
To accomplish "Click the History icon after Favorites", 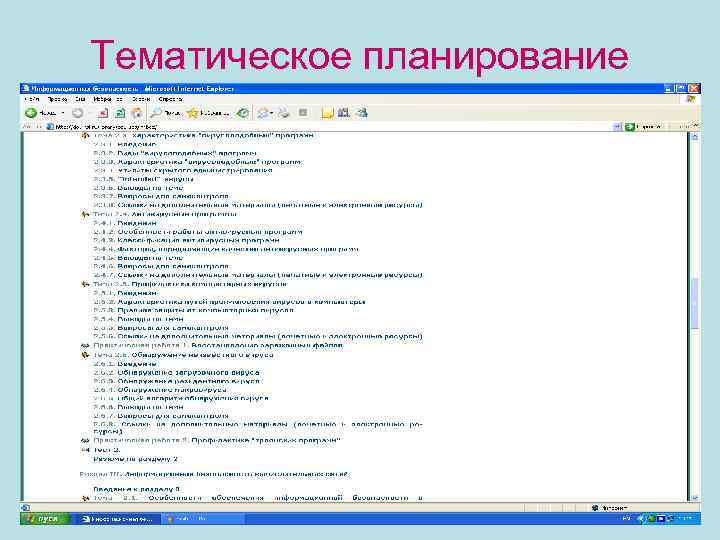I will [242, 112].
